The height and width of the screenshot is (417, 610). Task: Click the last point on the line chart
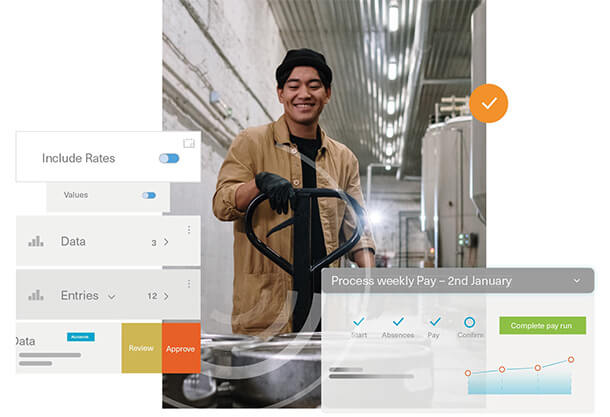(571, 359)
